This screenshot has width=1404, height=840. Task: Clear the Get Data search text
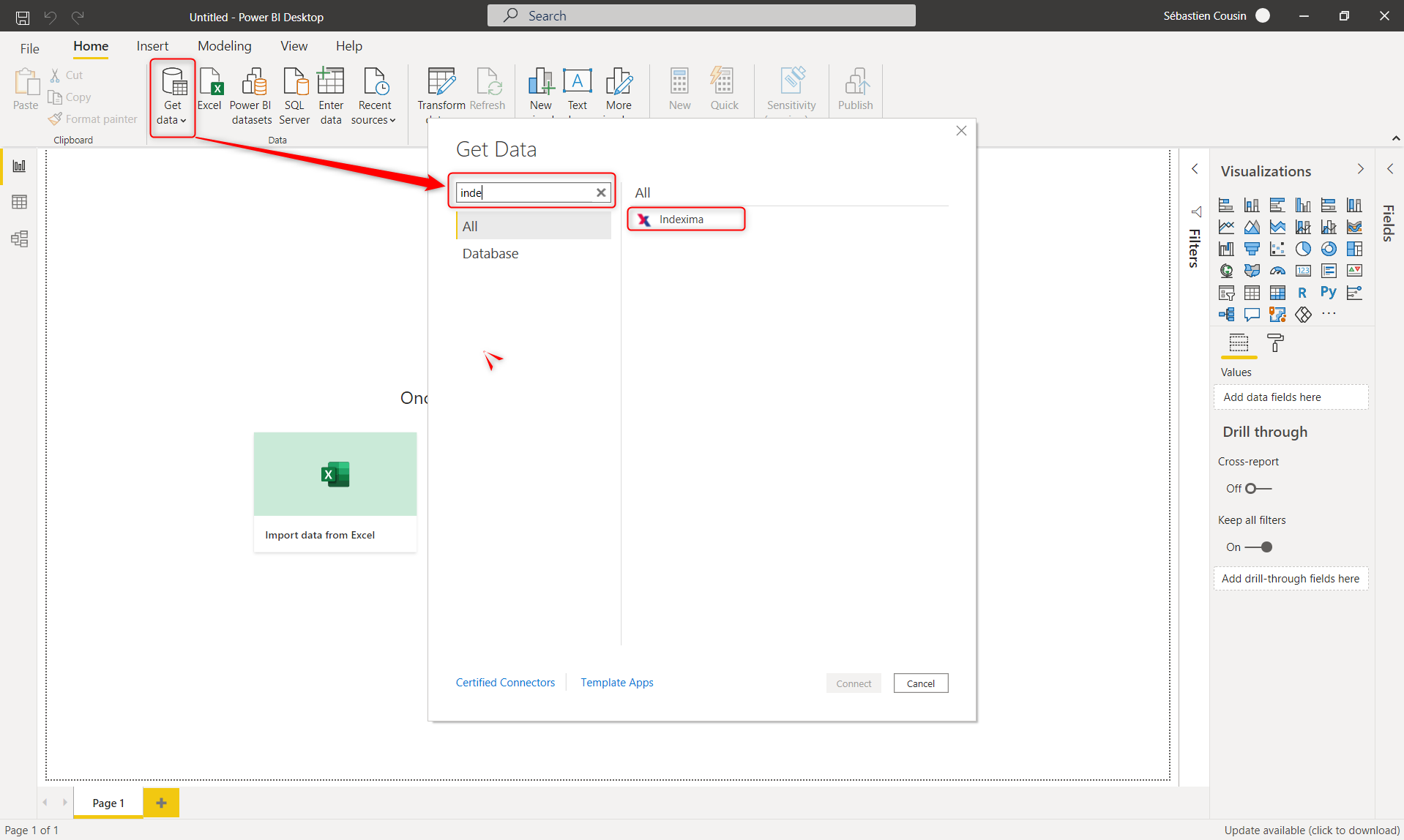tap(601, 192)
